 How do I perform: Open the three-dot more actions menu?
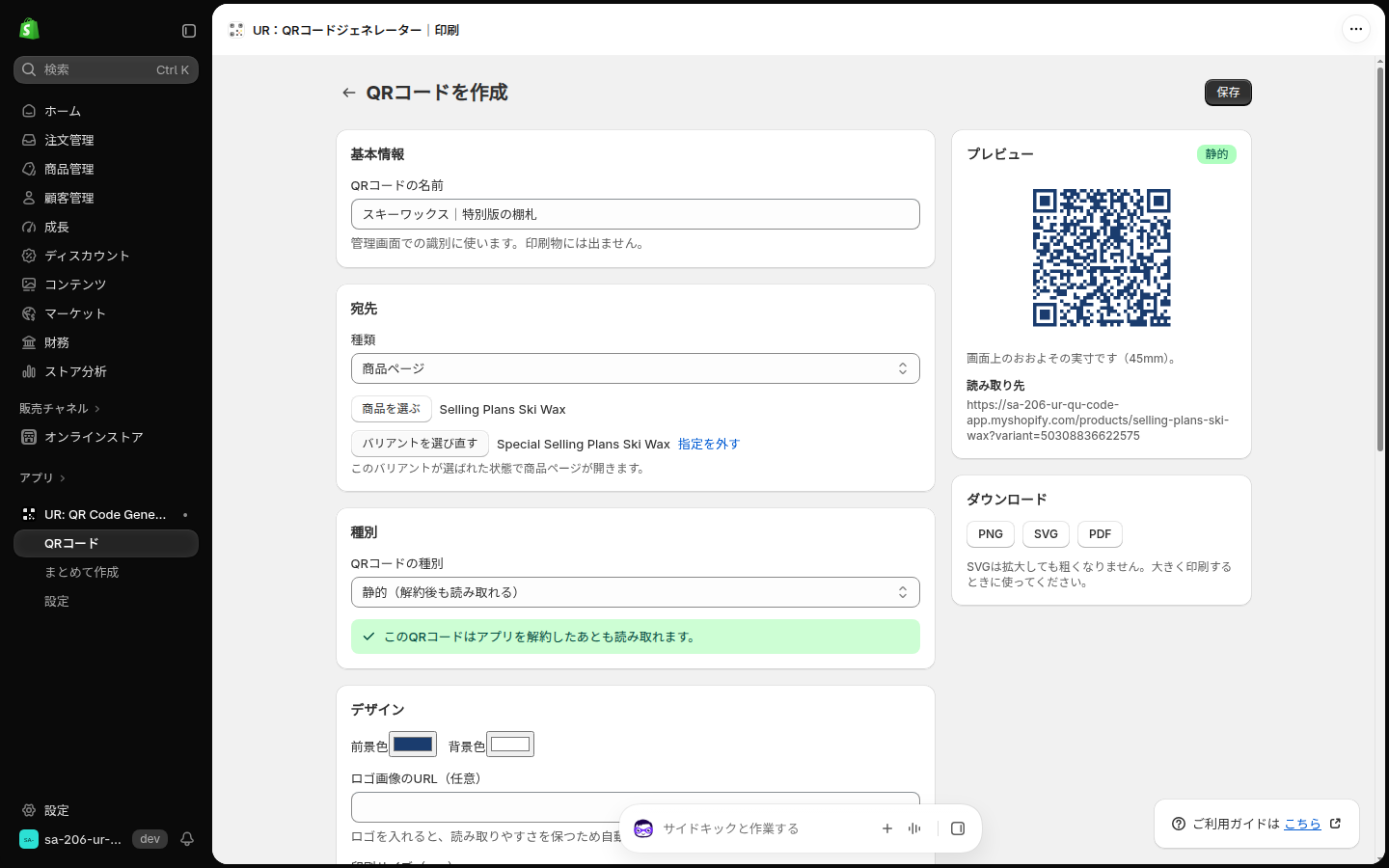[1356, 29]
